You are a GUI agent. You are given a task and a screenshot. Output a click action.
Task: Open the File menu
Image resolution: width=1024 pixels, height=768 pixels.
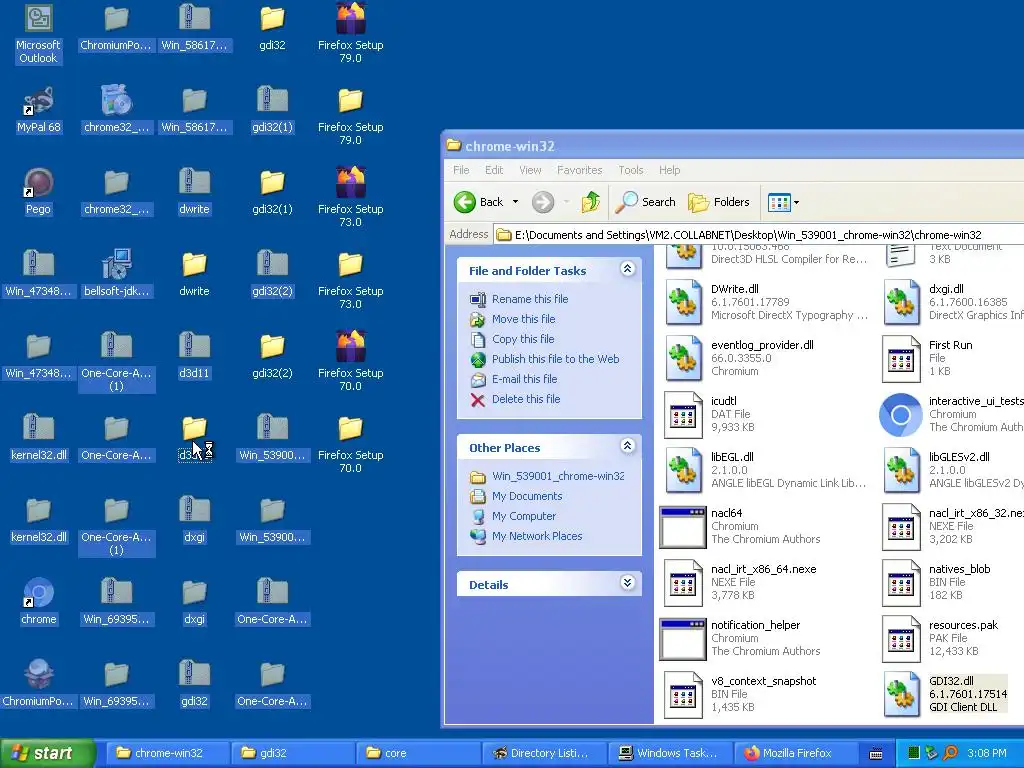[x=461, y=170]
